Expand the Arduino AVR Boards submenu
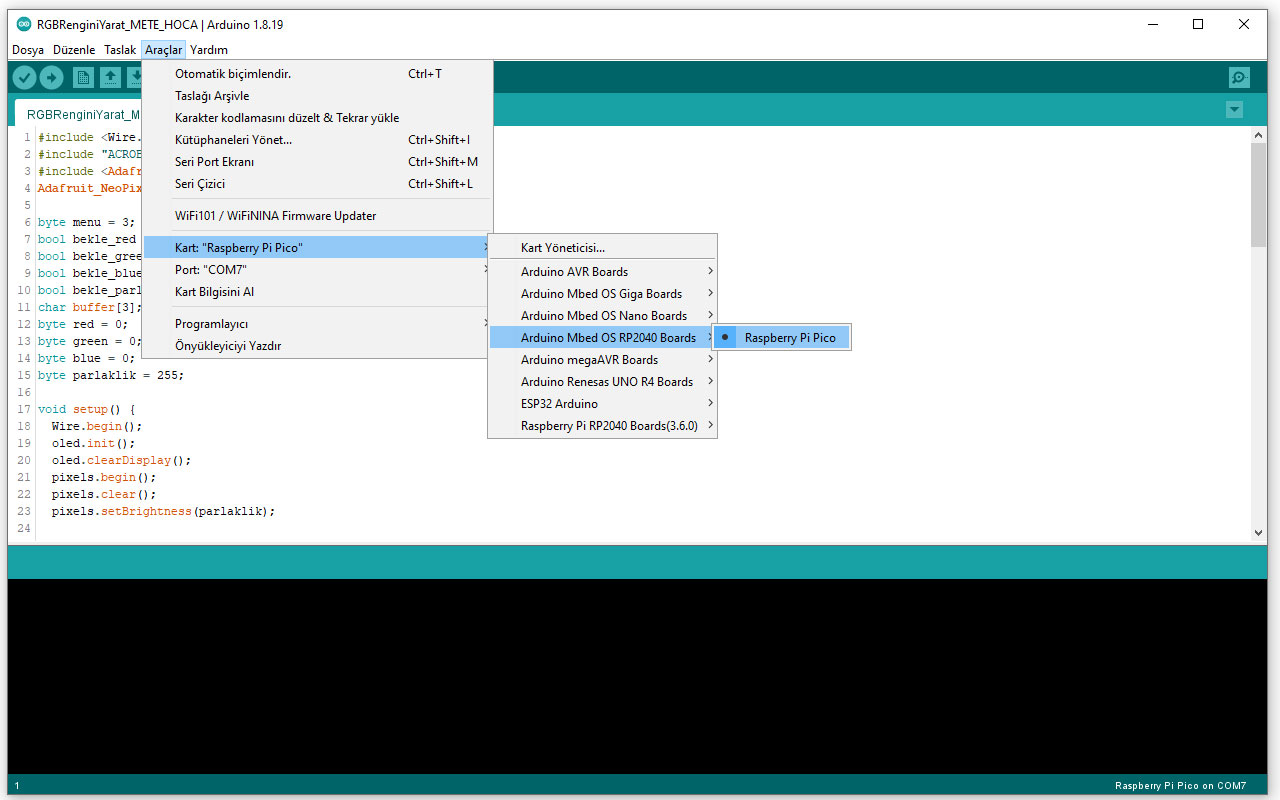Viewport: 1280px width, 800px height. pos(603,272)
